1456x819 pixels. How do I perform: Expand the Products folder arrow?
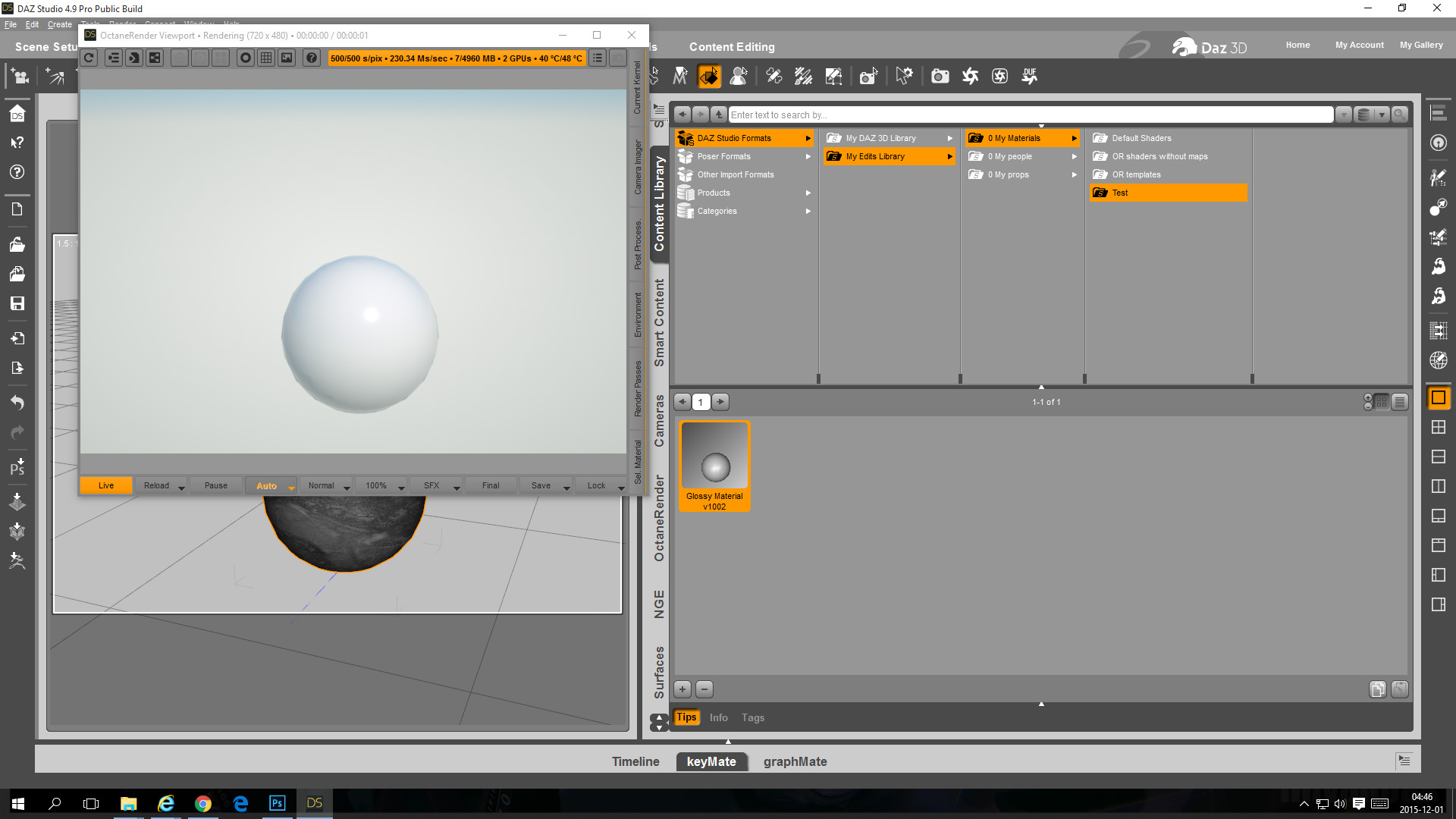[x=808, y=193]
